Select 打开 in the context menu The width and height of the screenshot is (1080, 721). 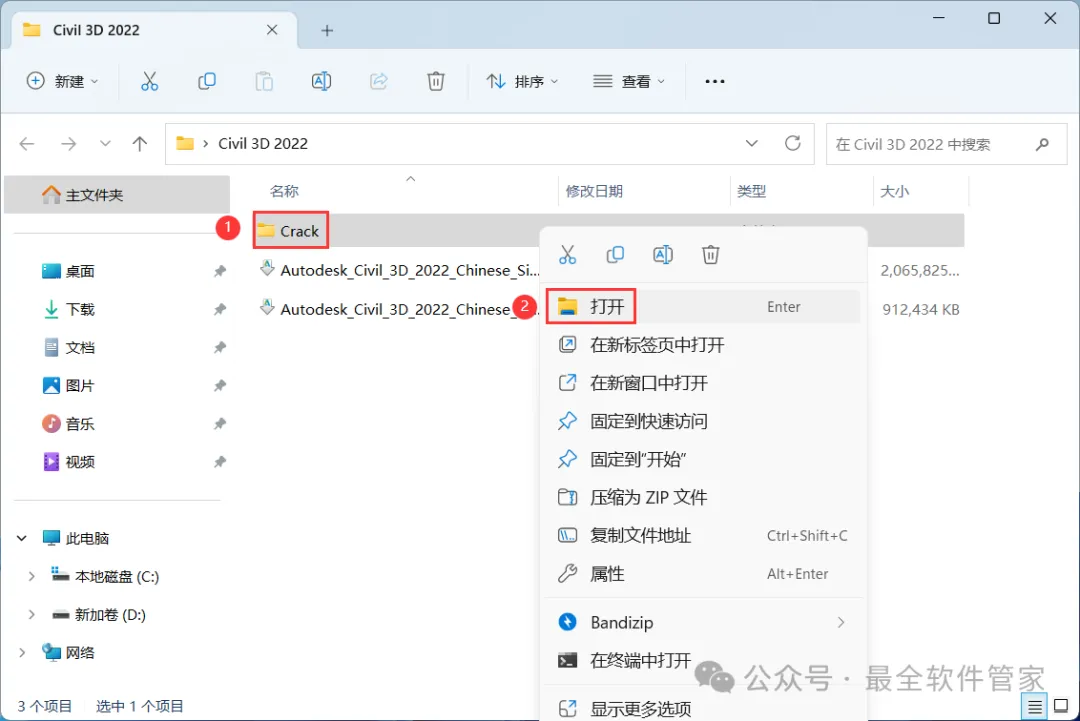(x=703, y=306)
